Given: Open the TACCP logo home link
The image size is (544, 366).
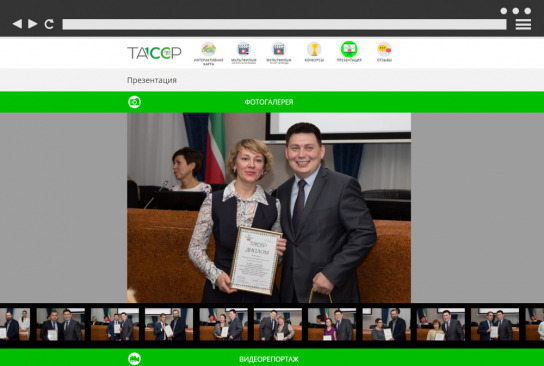Looking at the screenshot, I should (154, 53).
